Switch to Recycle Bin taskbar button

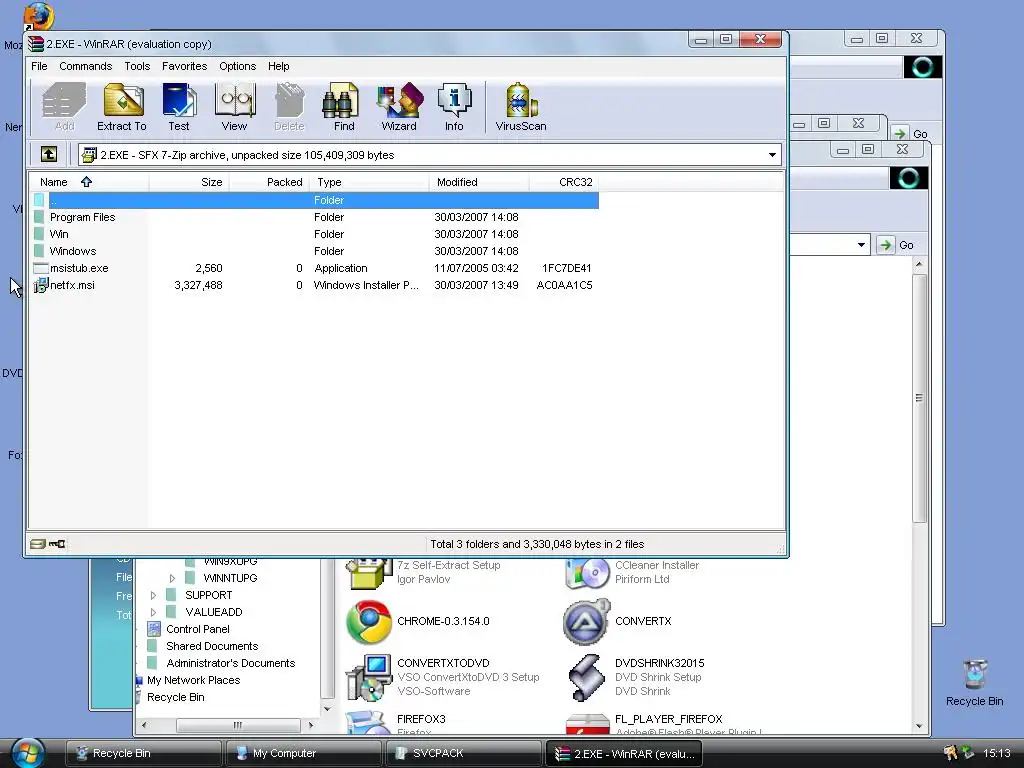143,753
